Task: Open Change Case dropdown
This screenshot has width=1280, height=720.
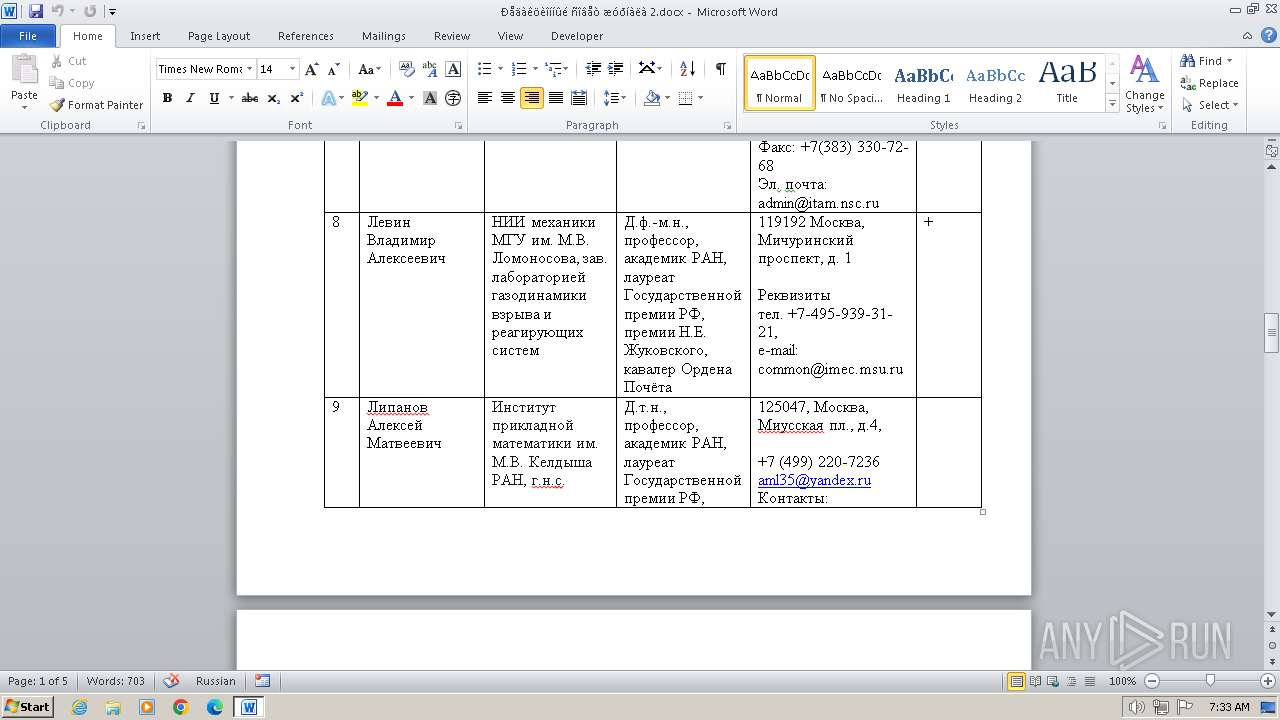Action: pos(369,69)
